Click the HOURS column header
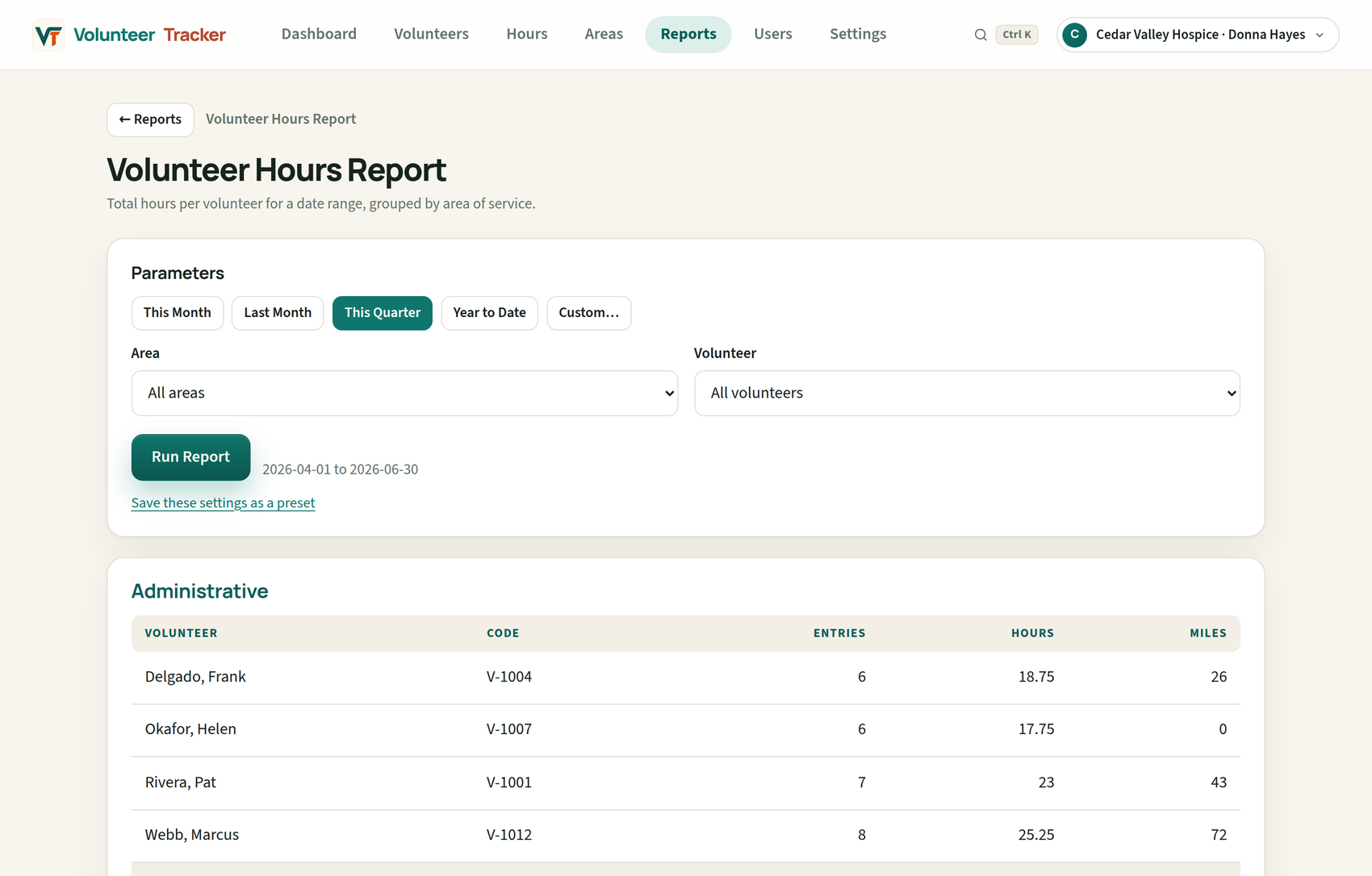This screenshot has height=876, width=1372. coord(1032,633)
